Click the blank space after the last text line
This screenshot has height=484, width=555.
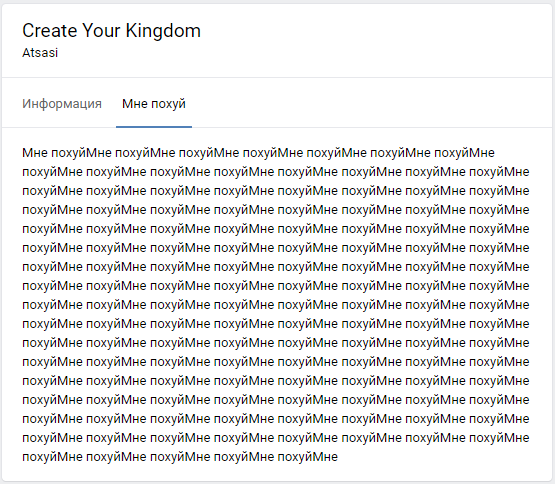tap(442, 457)
